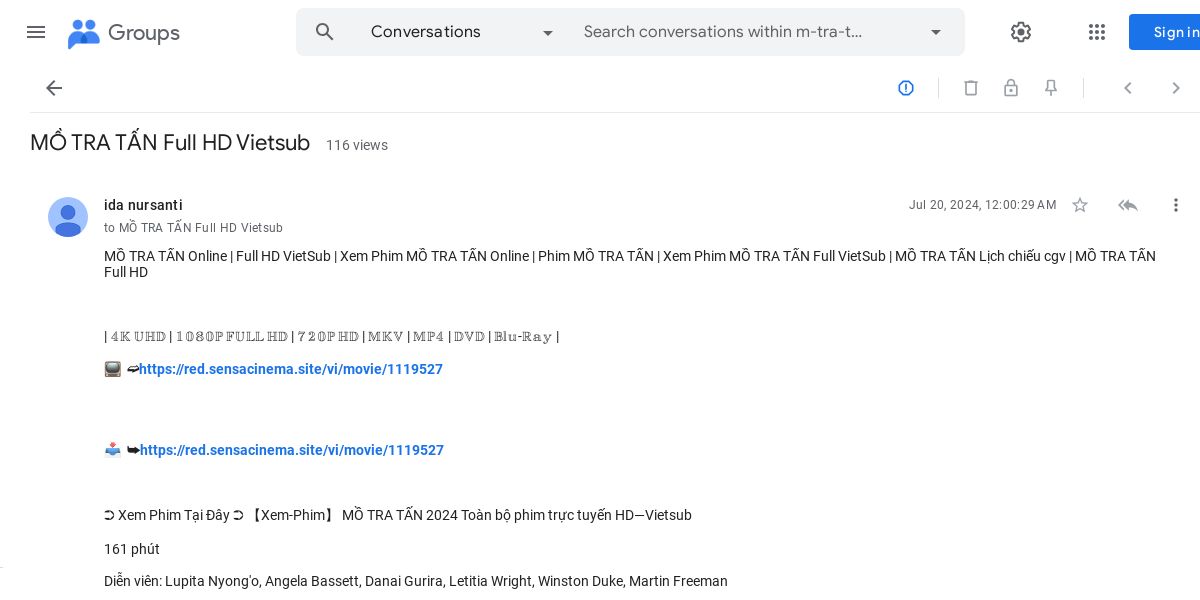This screenshot has width=1200, height=600.
Task: Click the Google Groups logo
Action: pyautogui.click(x=124, y=33)
